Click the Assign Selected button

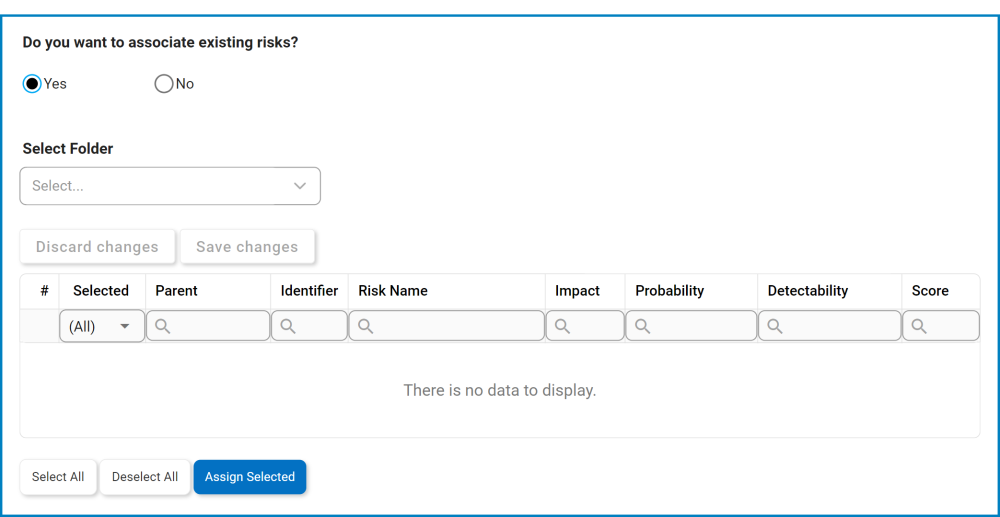pyautogui.click(x=250, y=477)
